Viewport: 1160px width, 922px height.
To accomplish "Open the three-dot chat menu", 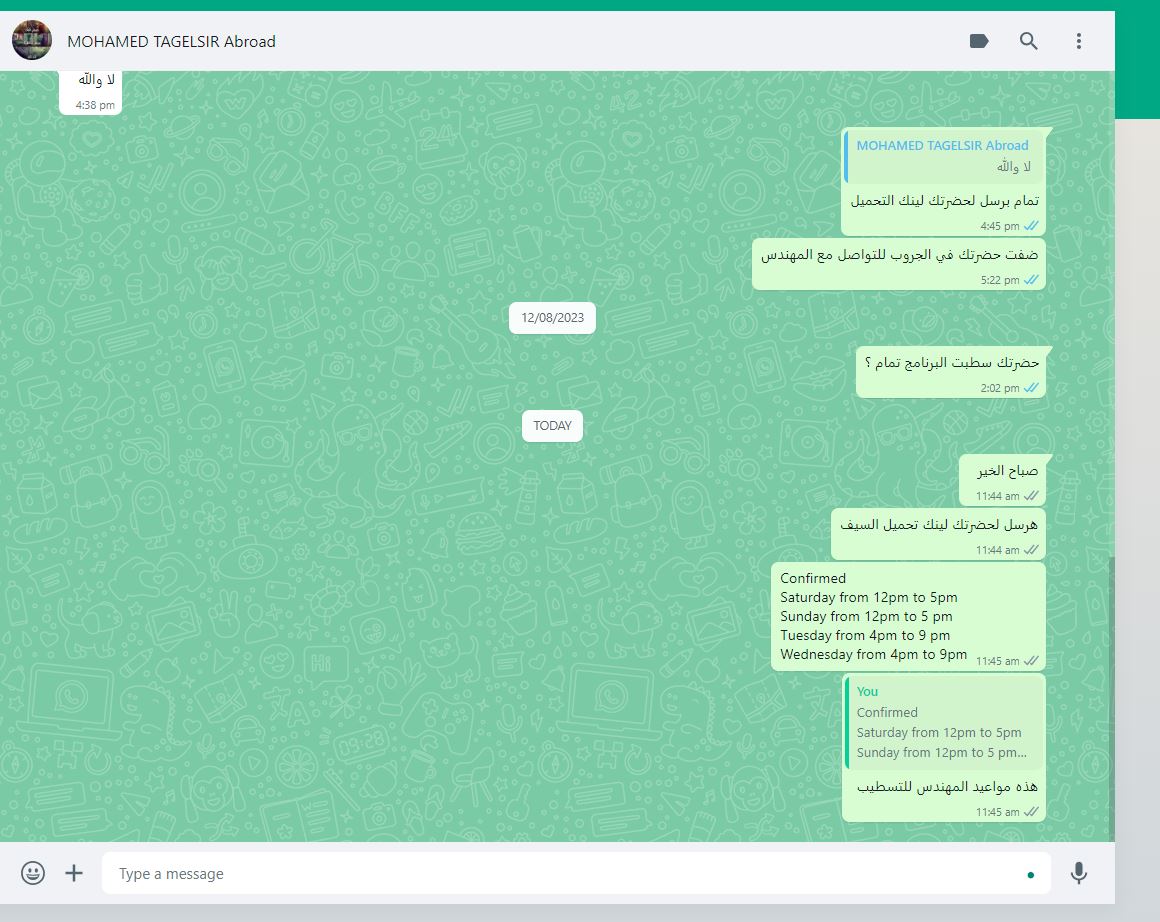I will 1079,41.
